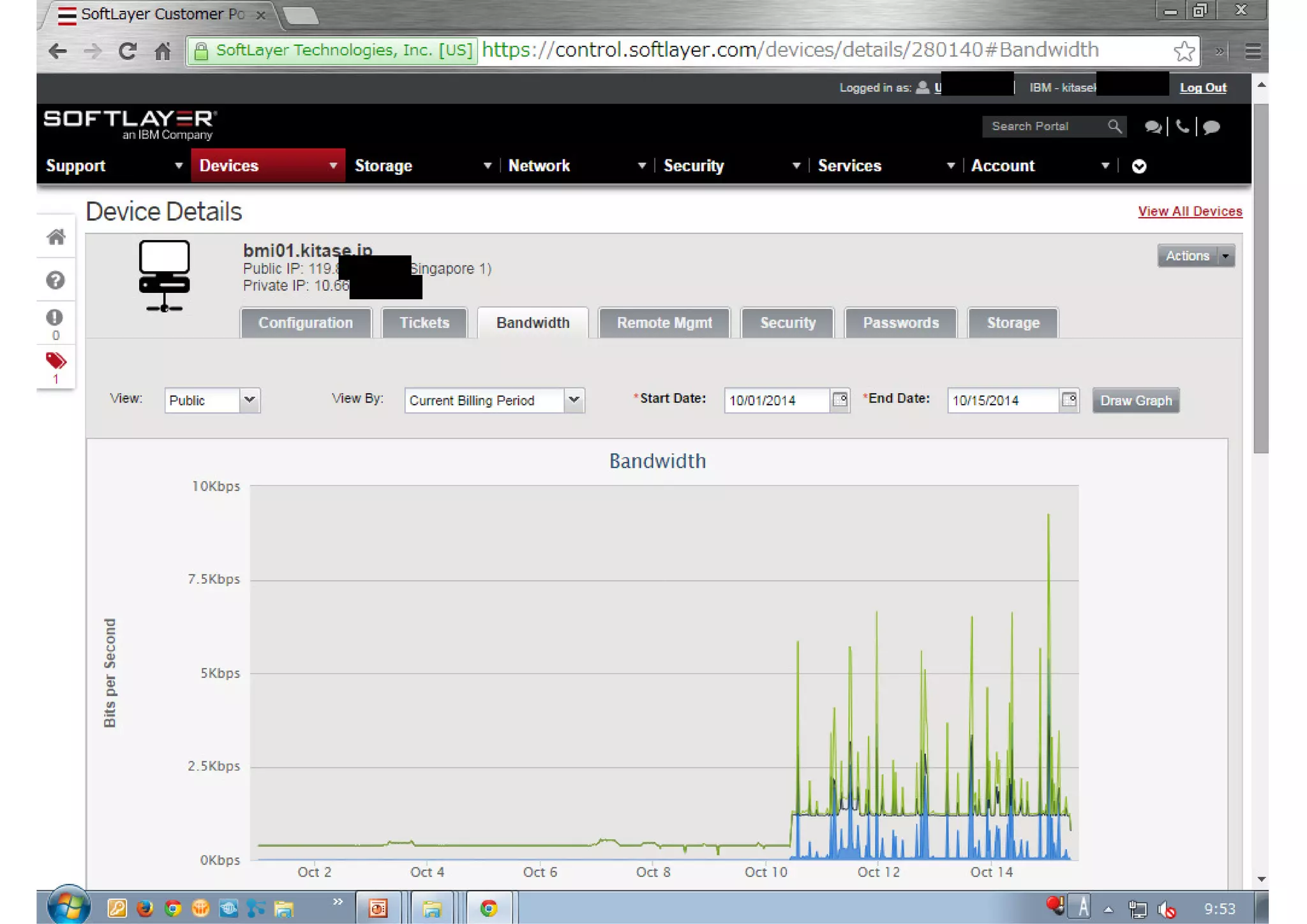Click the browser reload icon
Image resolution: width=1307 pixels, height=924 pixels.
[x=128, y=51]
